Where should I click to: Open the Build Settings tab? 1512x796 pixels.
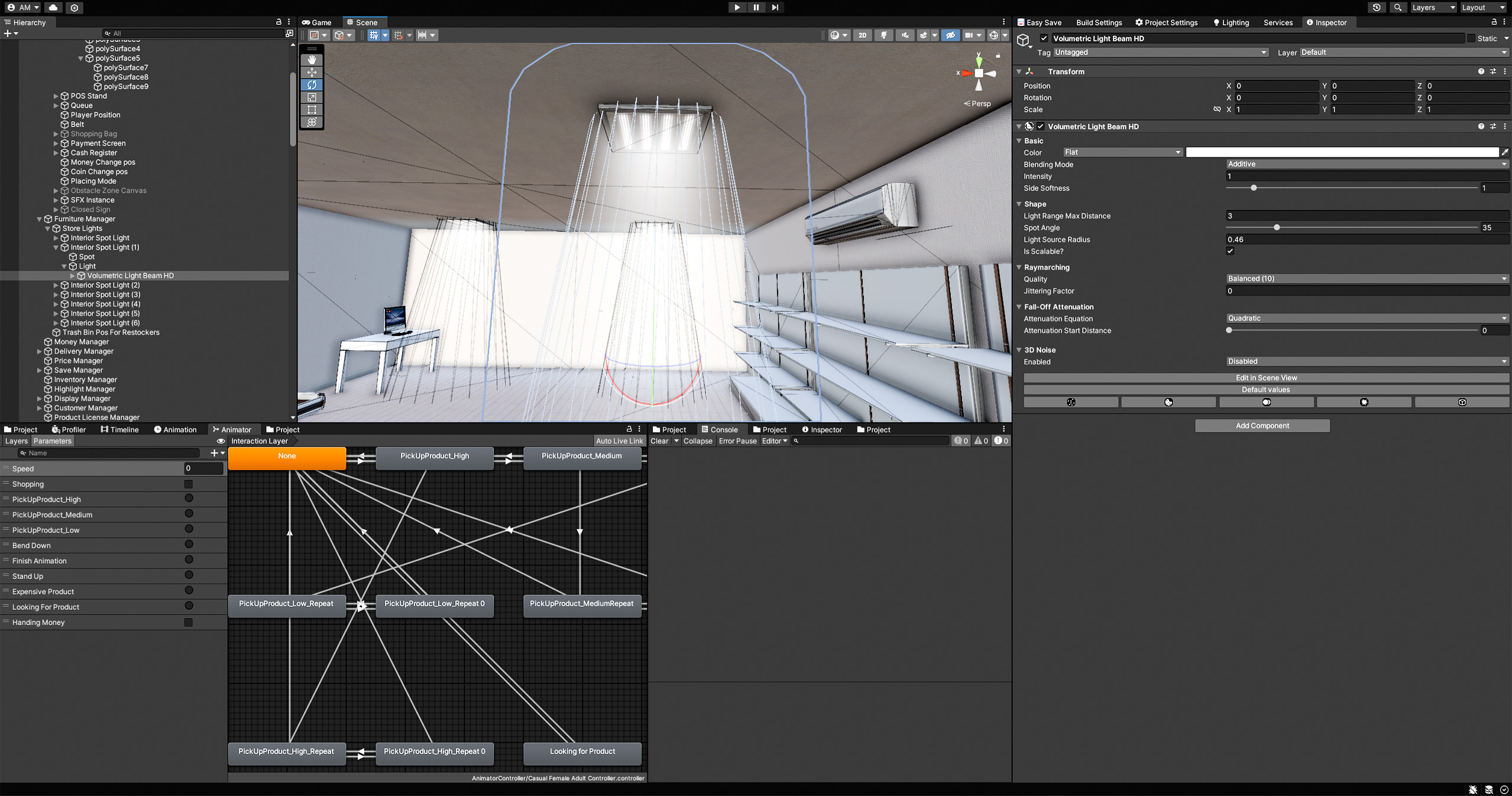1099,22
